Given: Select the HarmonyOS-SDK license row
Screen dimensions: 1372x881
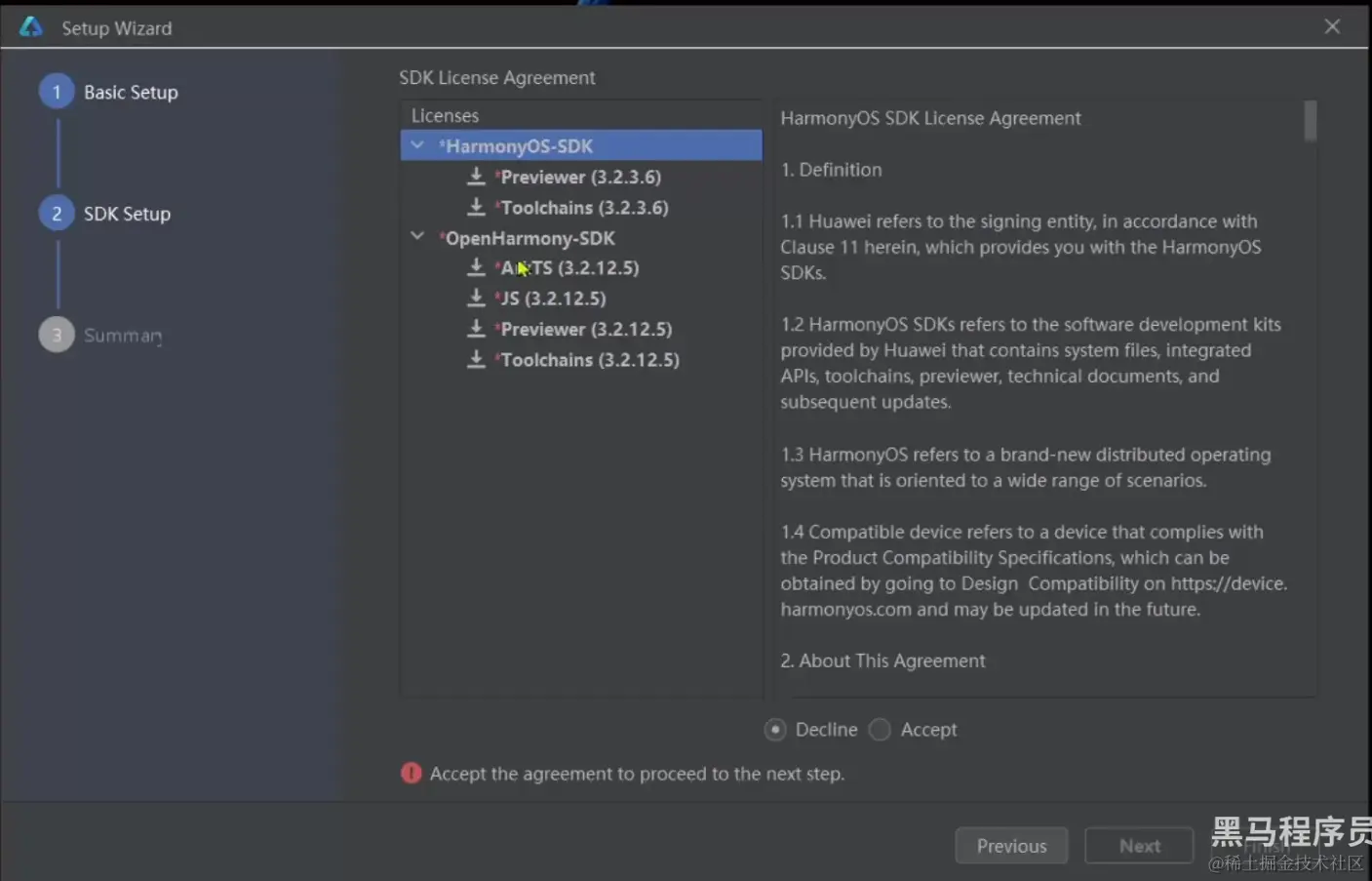Looking at the screenshot, I should 581,145.
